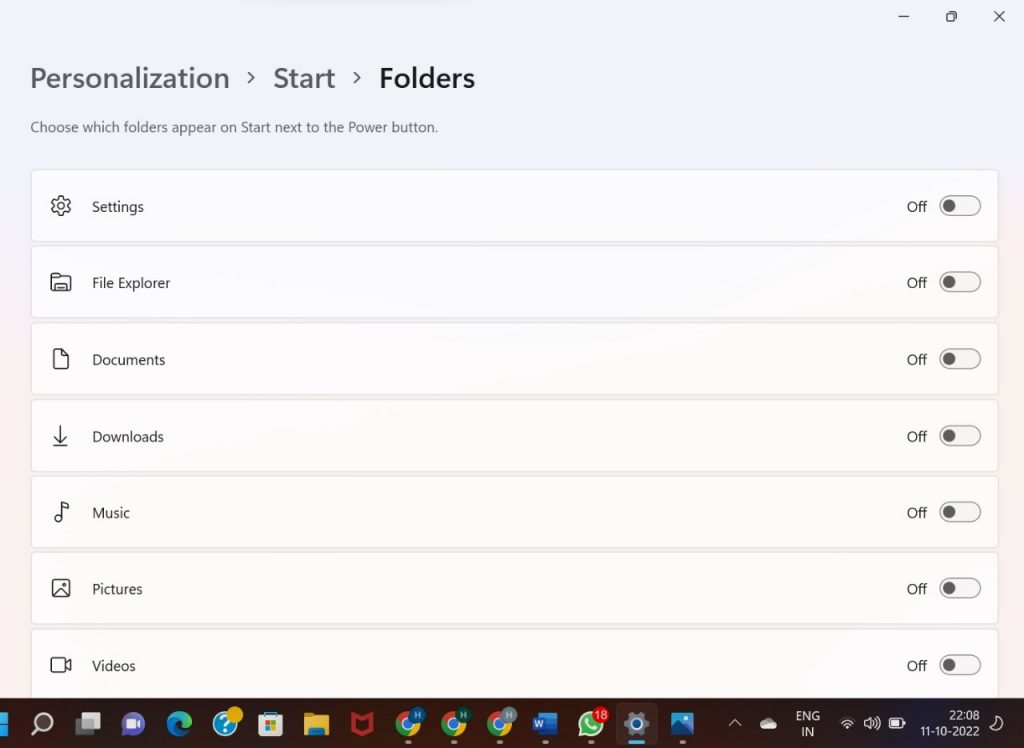Image resolution: width=1024 pixels, height=748 pixels.
Task: Enable Downloads folder on Start
Action: pyautogui.click(x=959, y=436)
